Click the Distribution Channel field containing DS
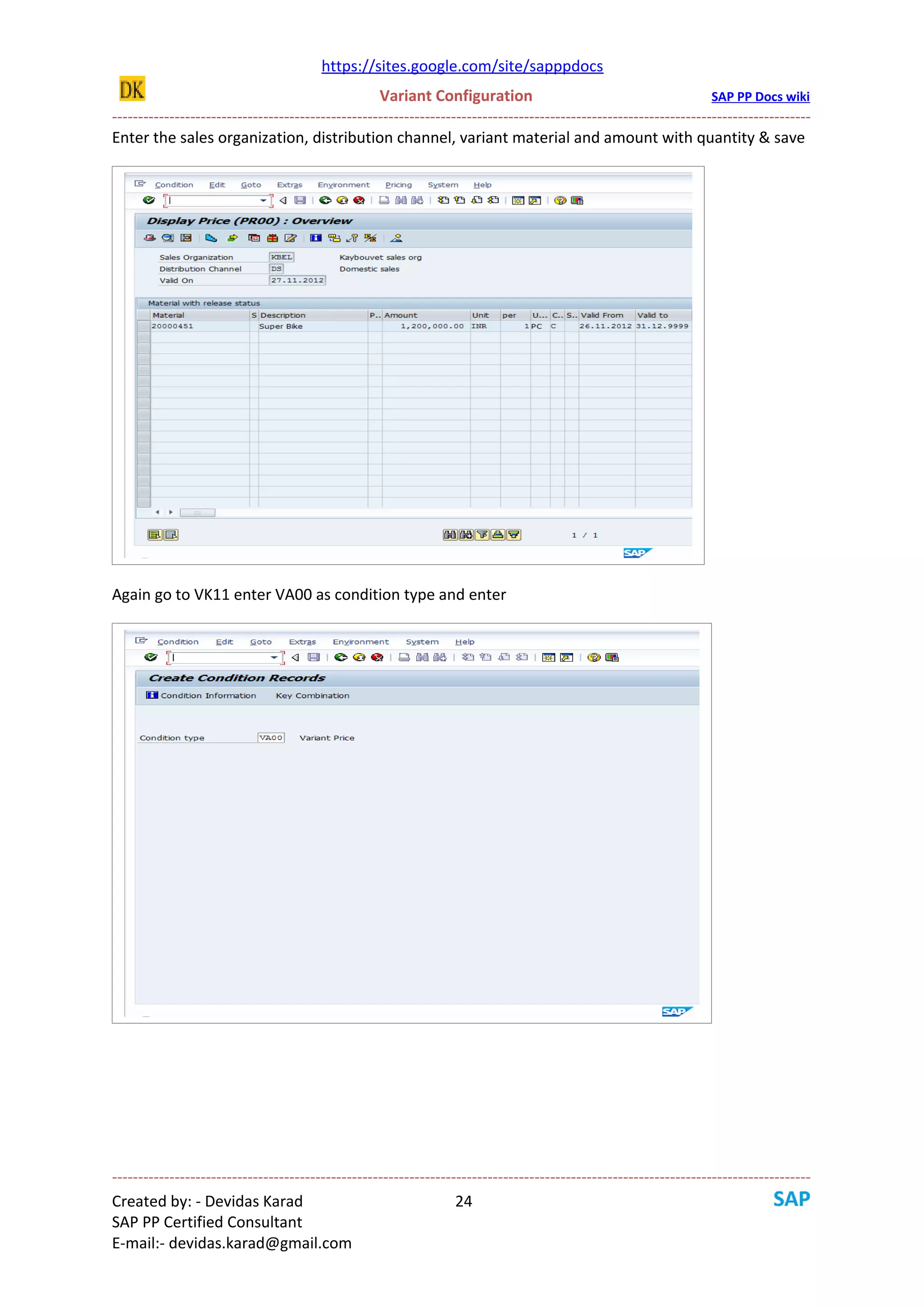The height and width of the screenshot is (1308, 924). [276, 268]
